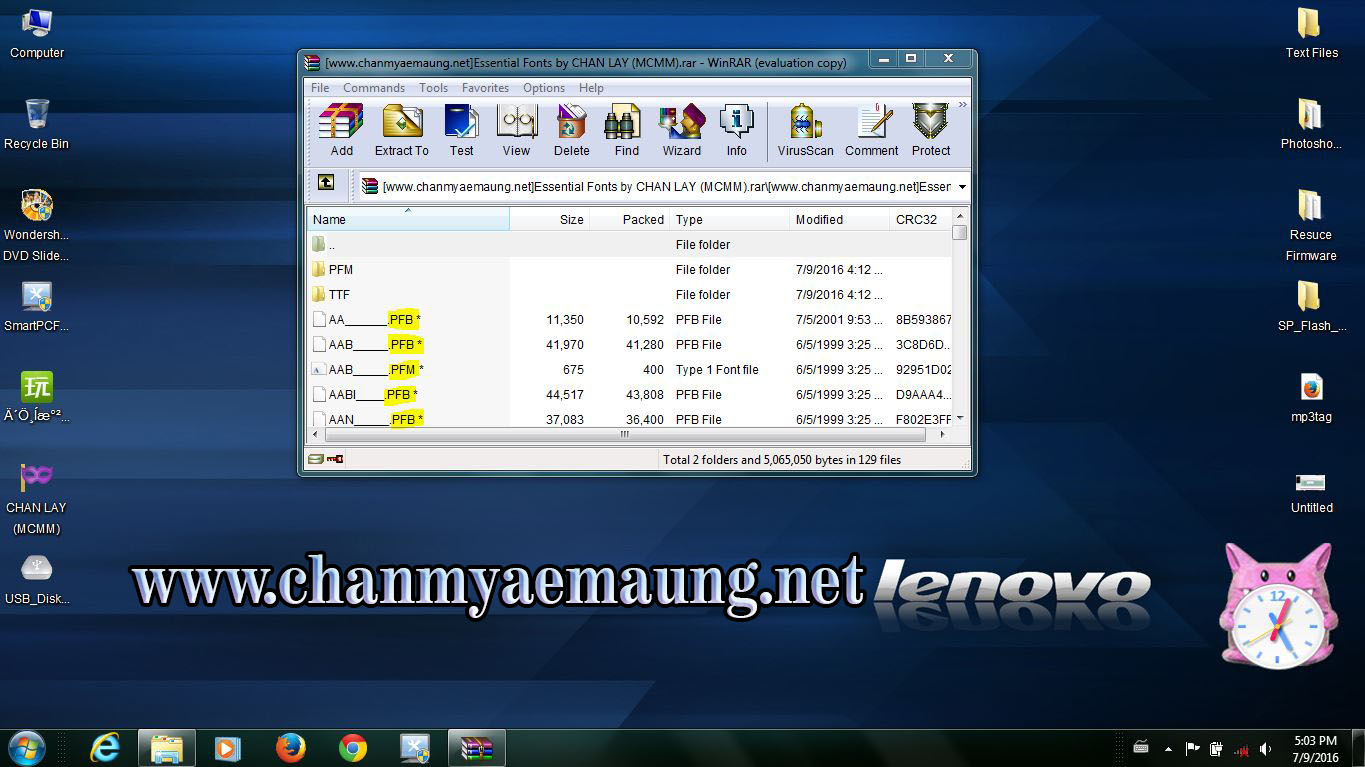
Task: Select the Resuce Firmware desktop folder
Action: (x=1311, y=226)
